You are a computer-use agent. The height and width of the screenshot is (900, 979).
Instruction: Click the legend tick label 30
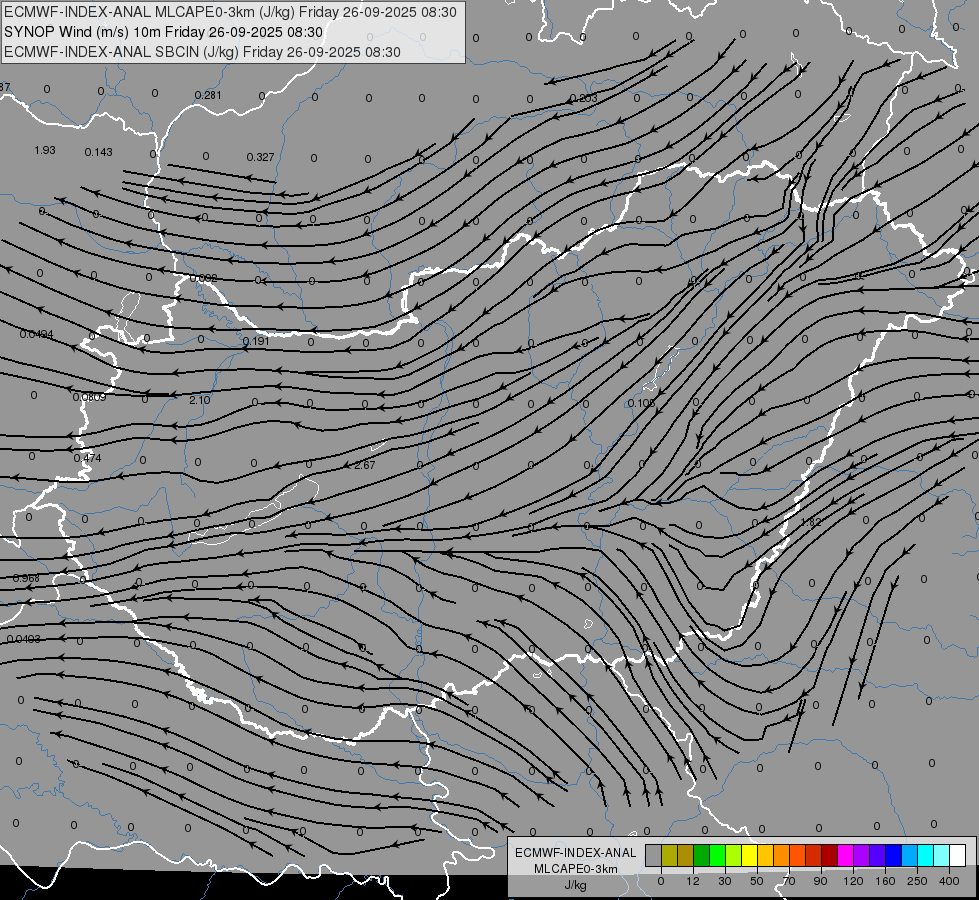coord(725,881)
